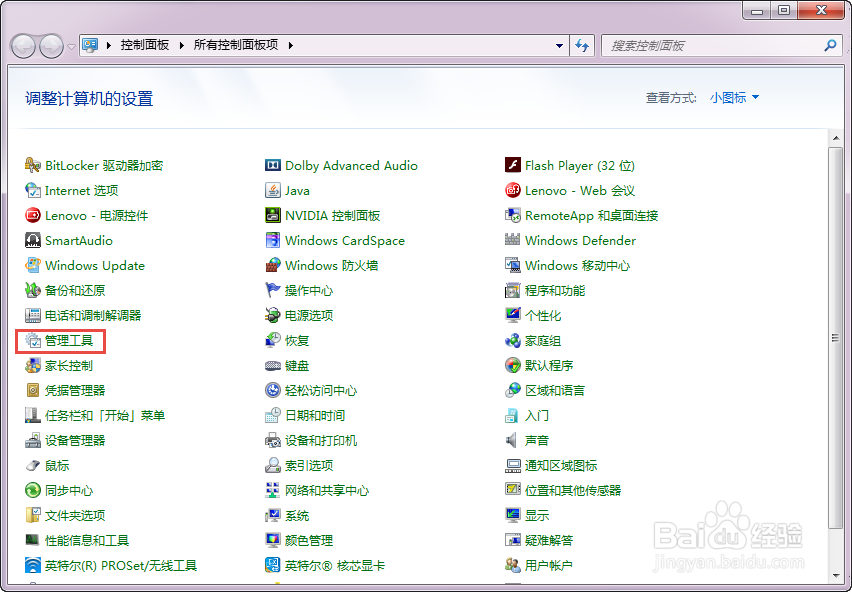
Task: Open the Windows 防火墙 icon
Action: pos(273,265)
